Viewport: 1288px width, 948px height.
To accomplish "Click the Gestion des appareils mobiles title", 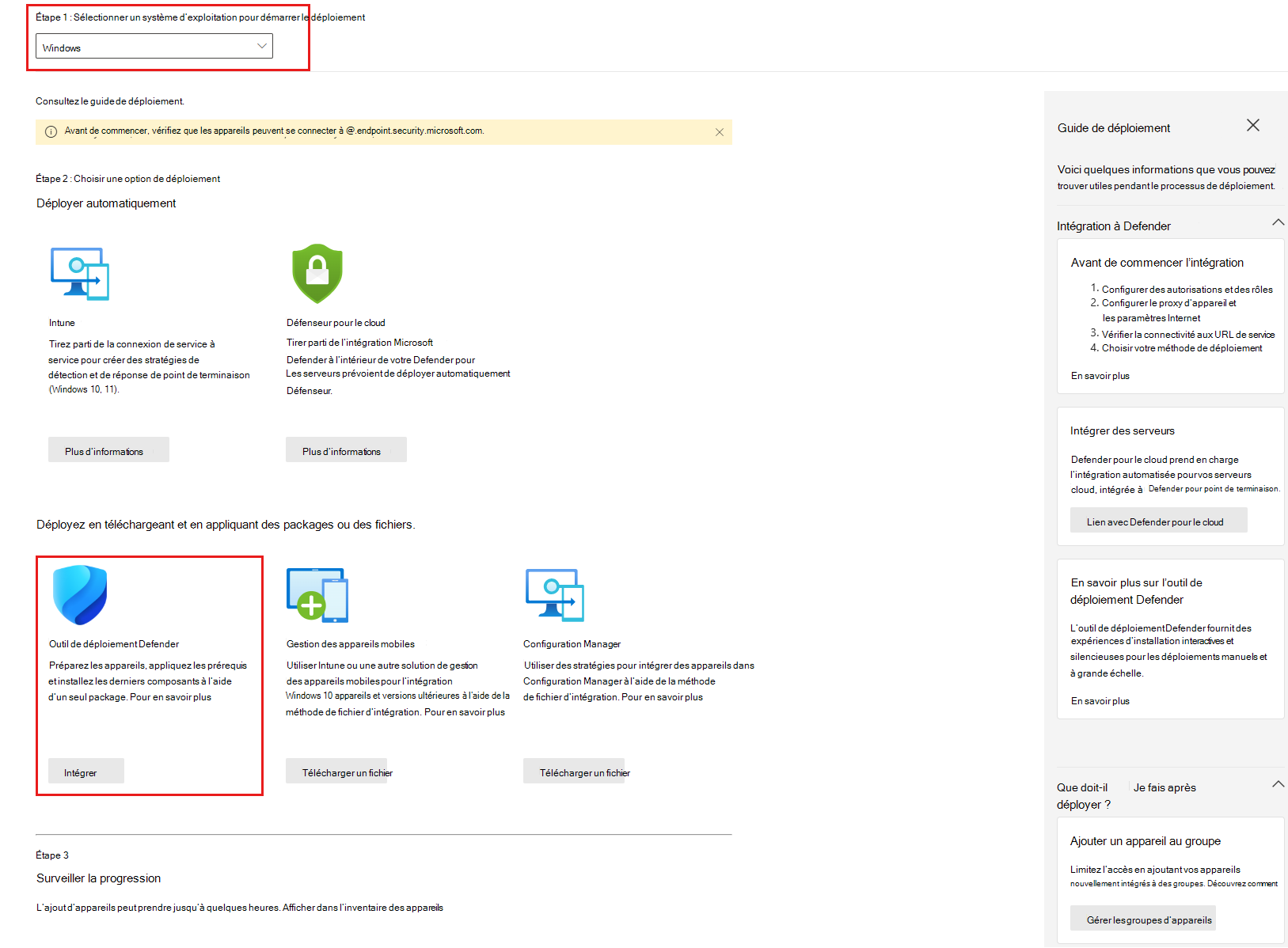I will [x=351, y=644].
